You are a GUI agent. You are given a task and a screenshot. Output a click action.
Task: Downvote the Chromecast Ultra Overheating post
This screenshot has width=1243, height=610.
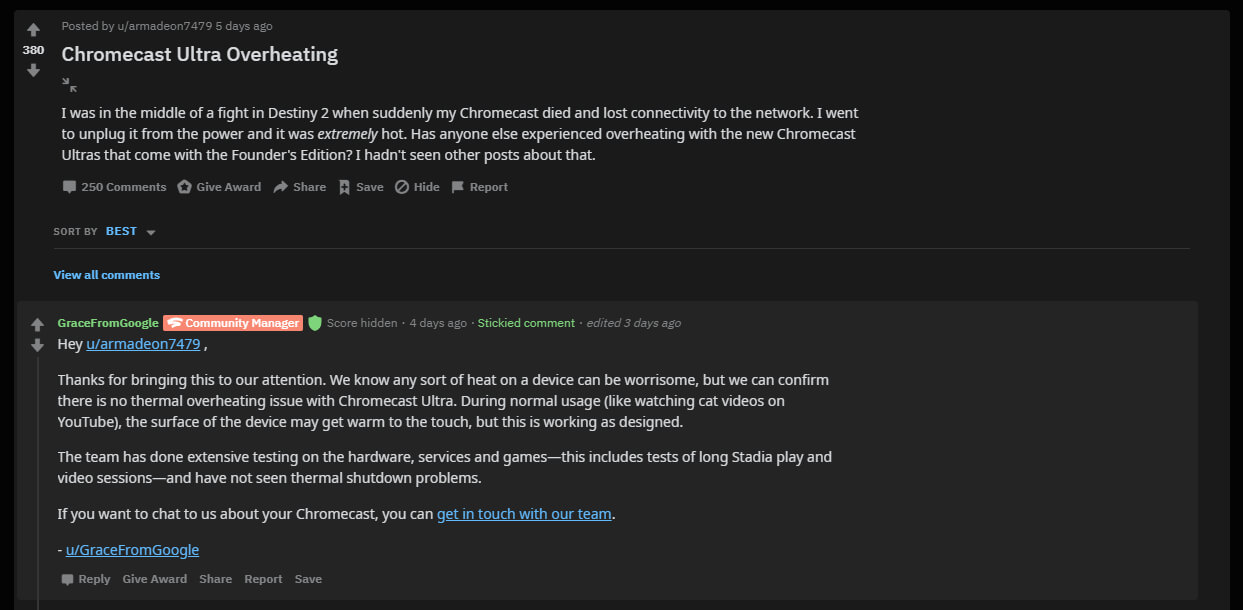33,70
